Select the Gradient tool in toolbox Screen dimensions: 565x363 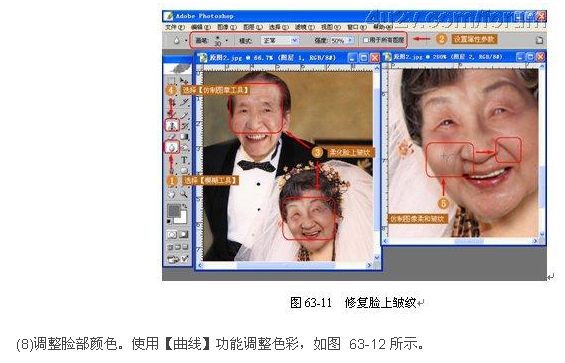pyautogui.click(x=184, y=137)
